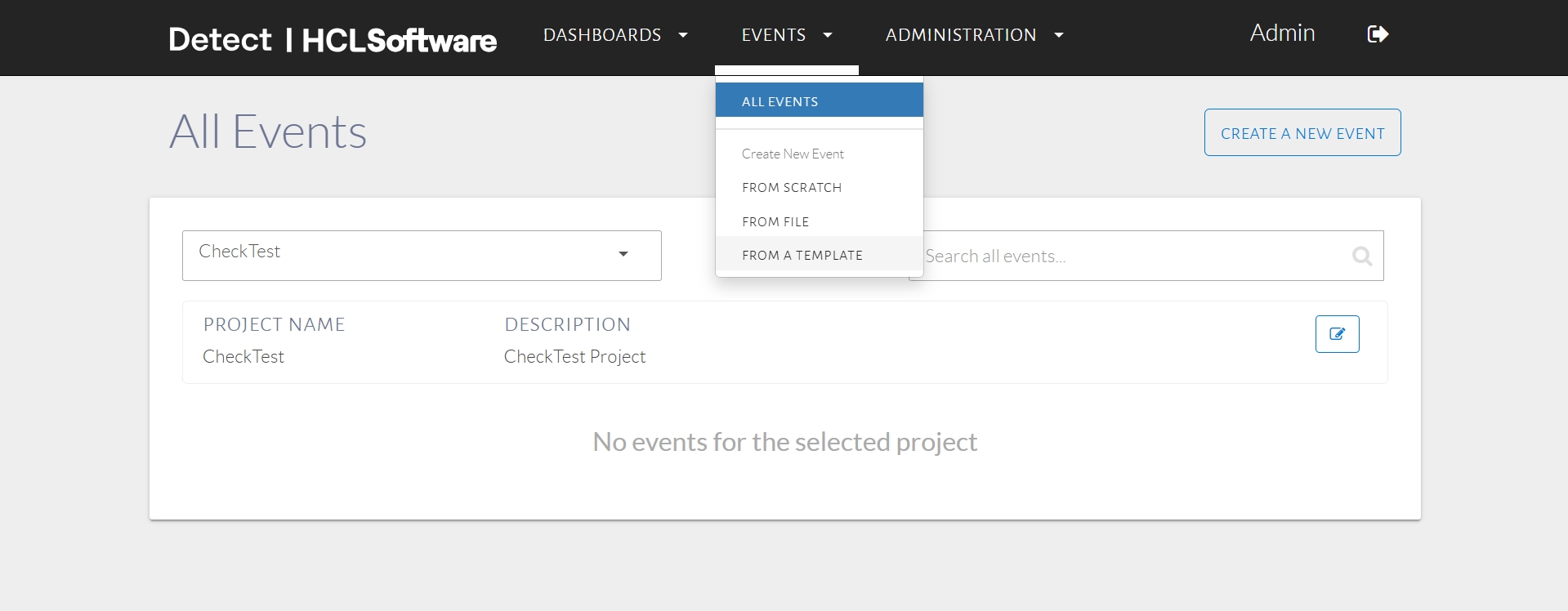This screenshot has width=1568, height=611.
Task: Choose From File menu option
Action: click(x=775, y=222)
